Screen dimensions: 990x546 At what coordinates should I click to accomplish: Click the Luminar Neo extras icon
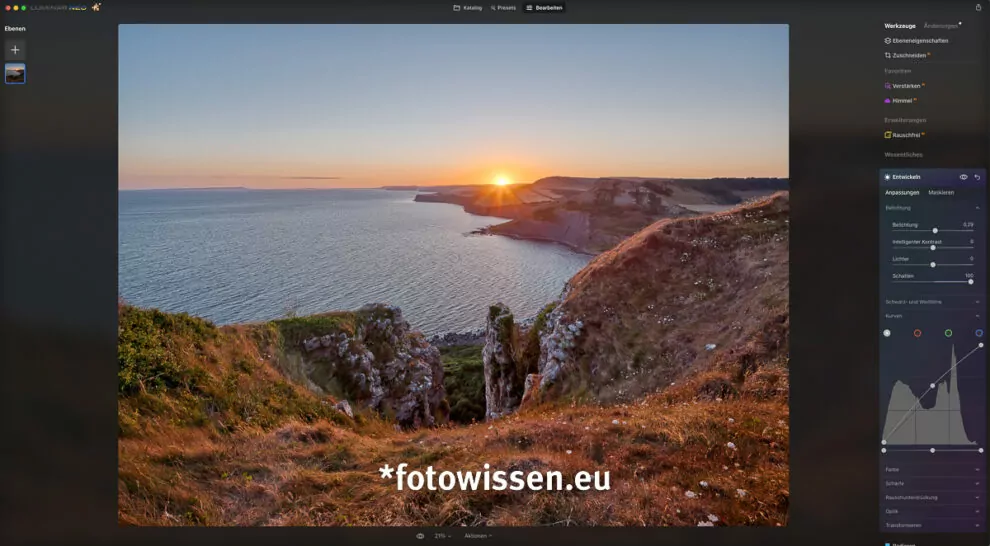tap(96, 7)
